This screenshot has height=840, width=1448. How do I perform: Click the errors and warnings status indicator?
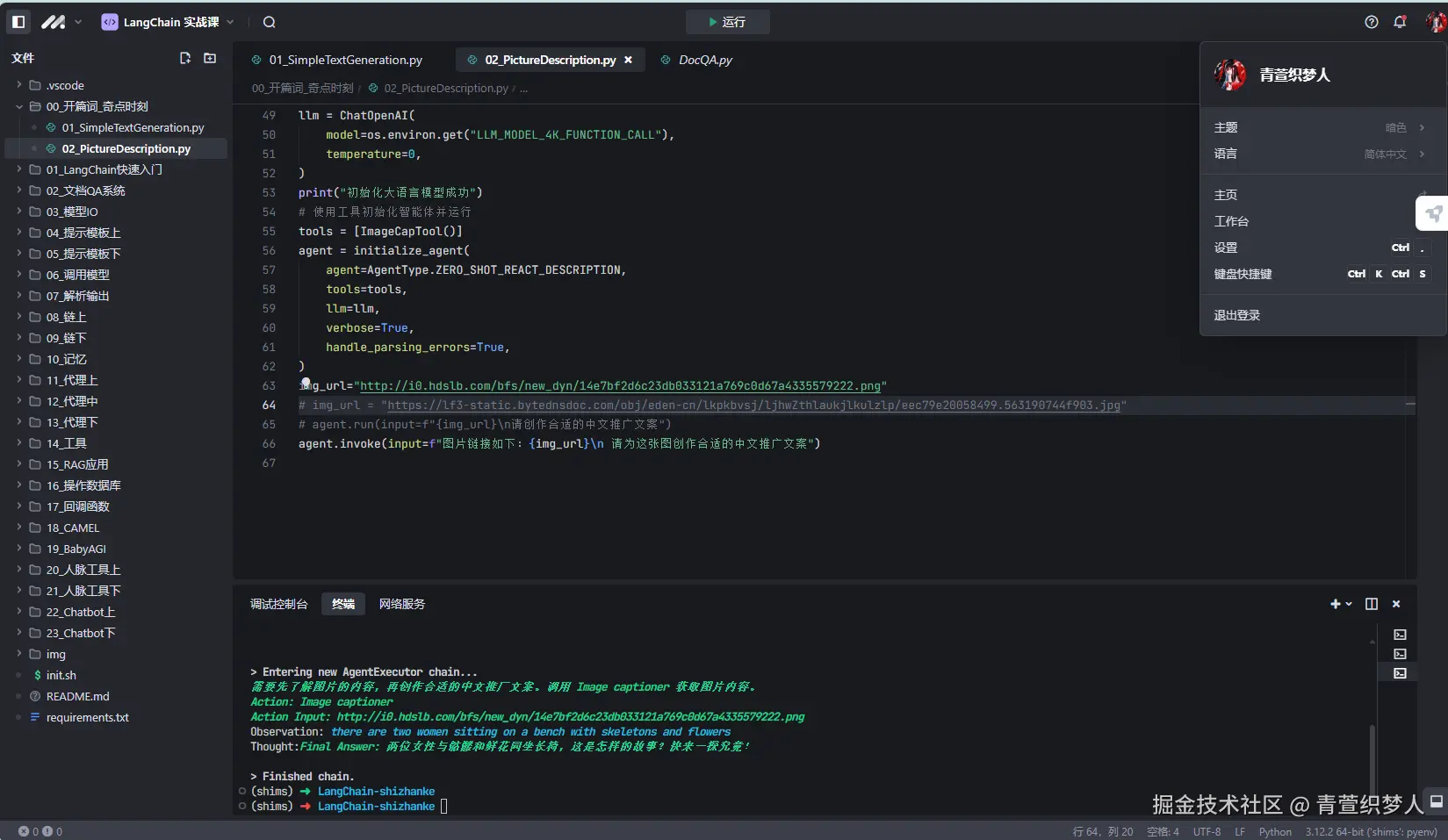click(x=40, y=831)
